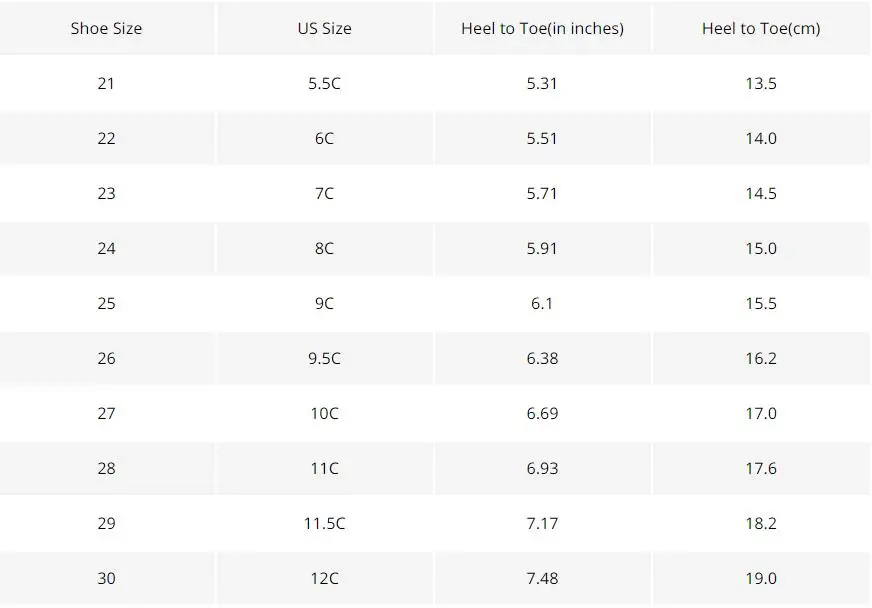The image size is (872, 608).
Task: Click the 16.2 cm cell
Action: [x=761, y=359]
